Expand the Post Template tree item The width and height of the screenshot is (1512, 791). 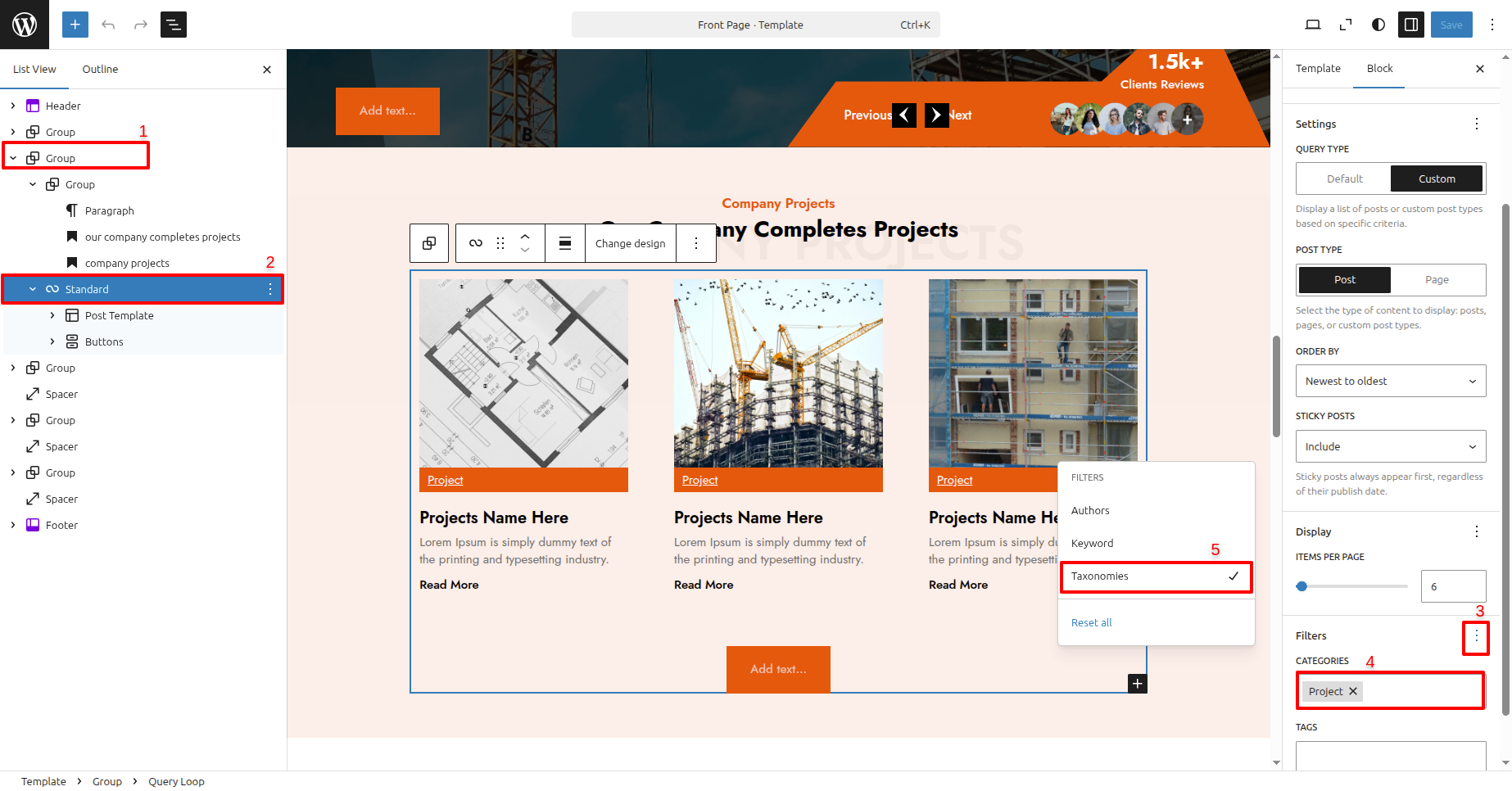pyautogui.click(x=52, y=316)
